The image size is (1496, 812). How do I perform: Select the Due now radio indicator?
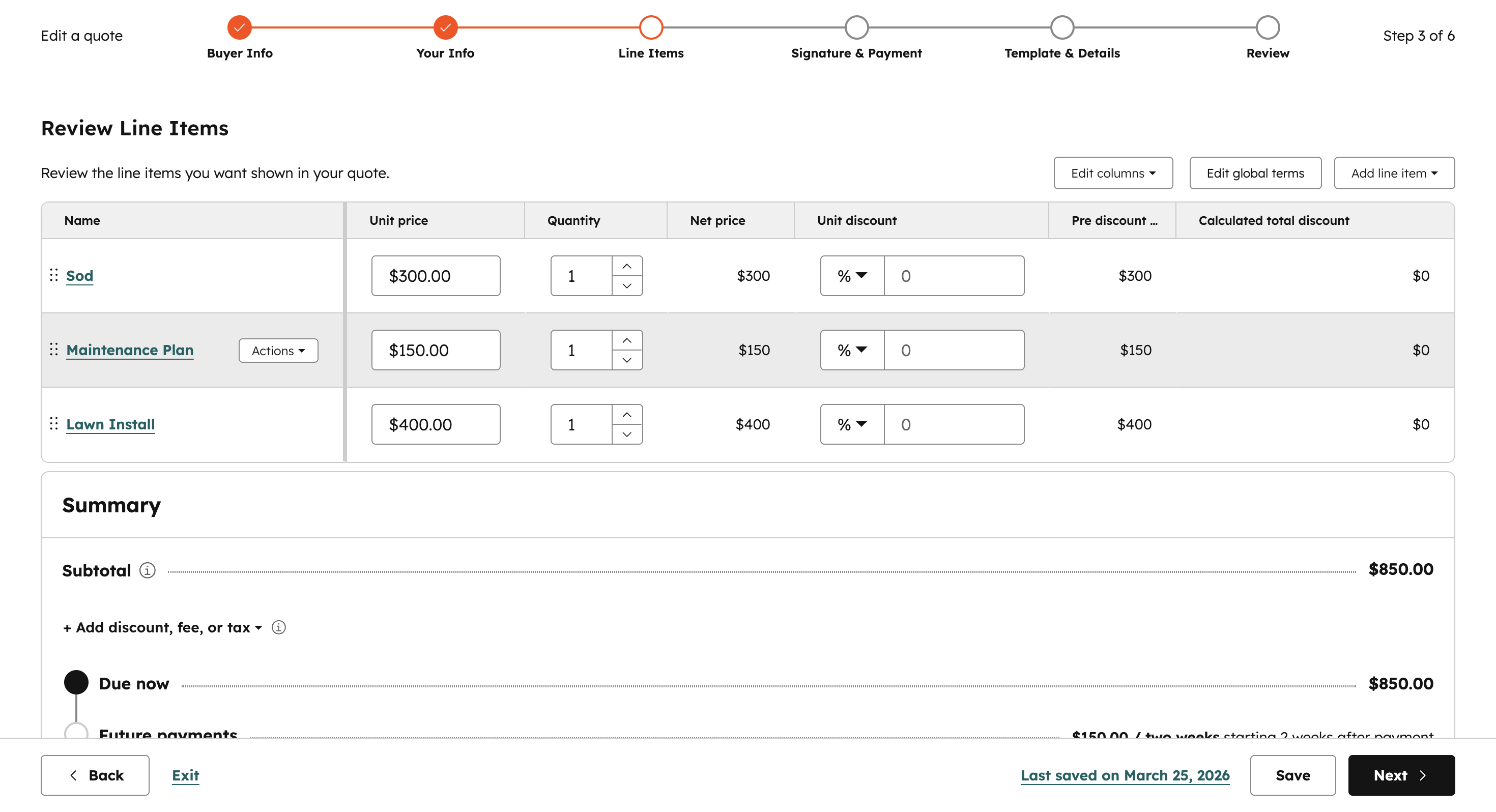76,682
